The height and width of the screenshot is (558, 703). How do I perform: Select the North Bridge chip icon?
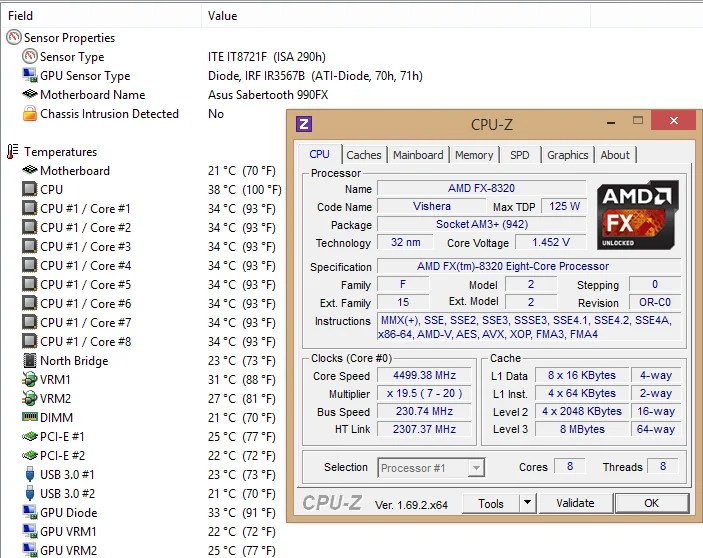tap(30, 360)
